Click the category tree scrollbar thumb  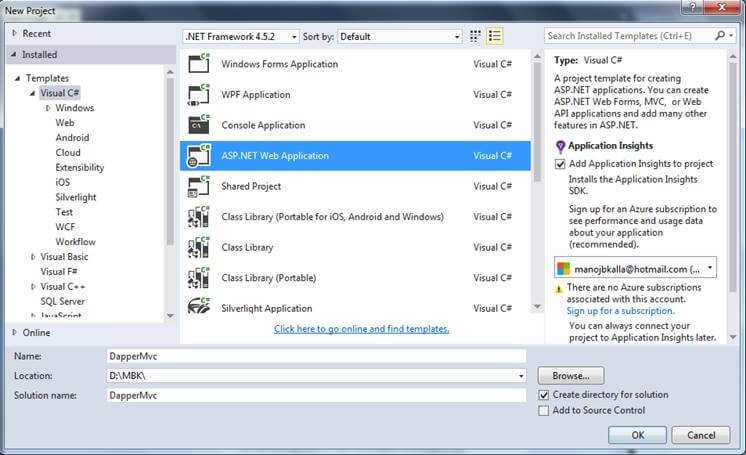(x=170, y=162)
